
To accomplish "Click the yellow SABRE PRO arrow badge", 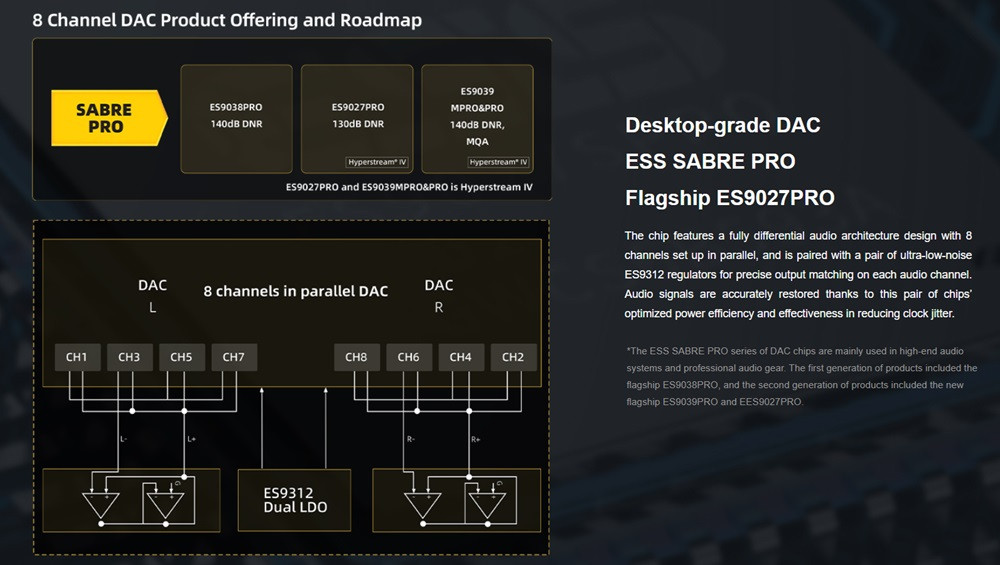I will coord(109,118).
